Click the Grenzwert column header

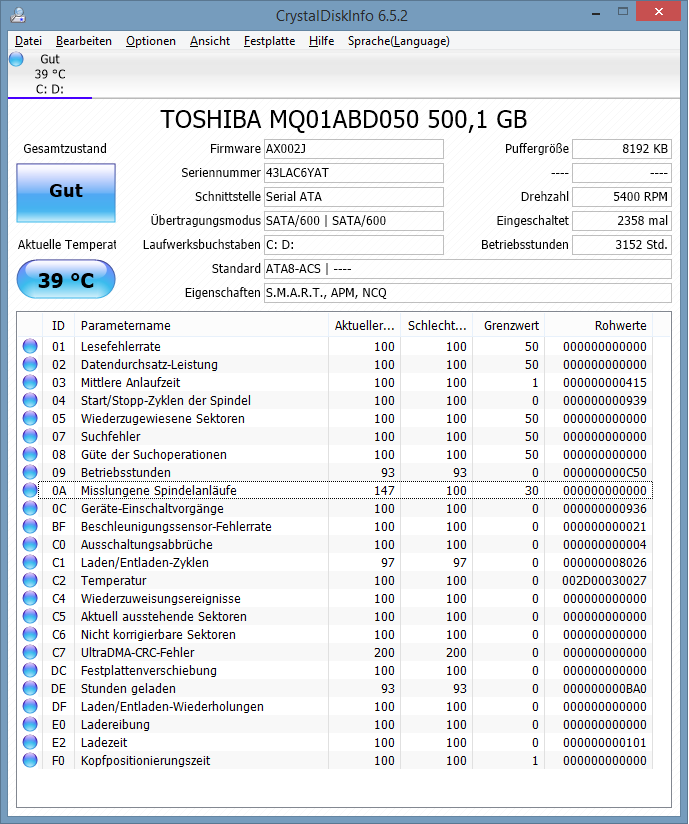pos(509,325)
